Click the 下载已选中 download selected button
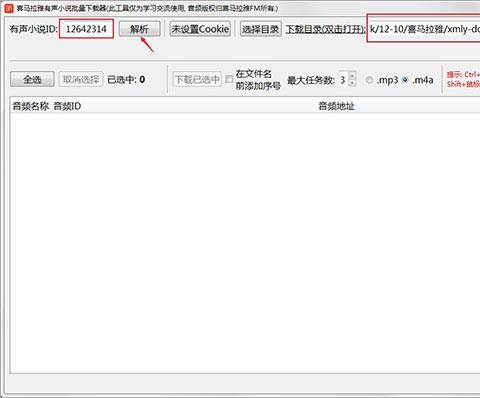The image size is (480, 398). tap(197, 79)
